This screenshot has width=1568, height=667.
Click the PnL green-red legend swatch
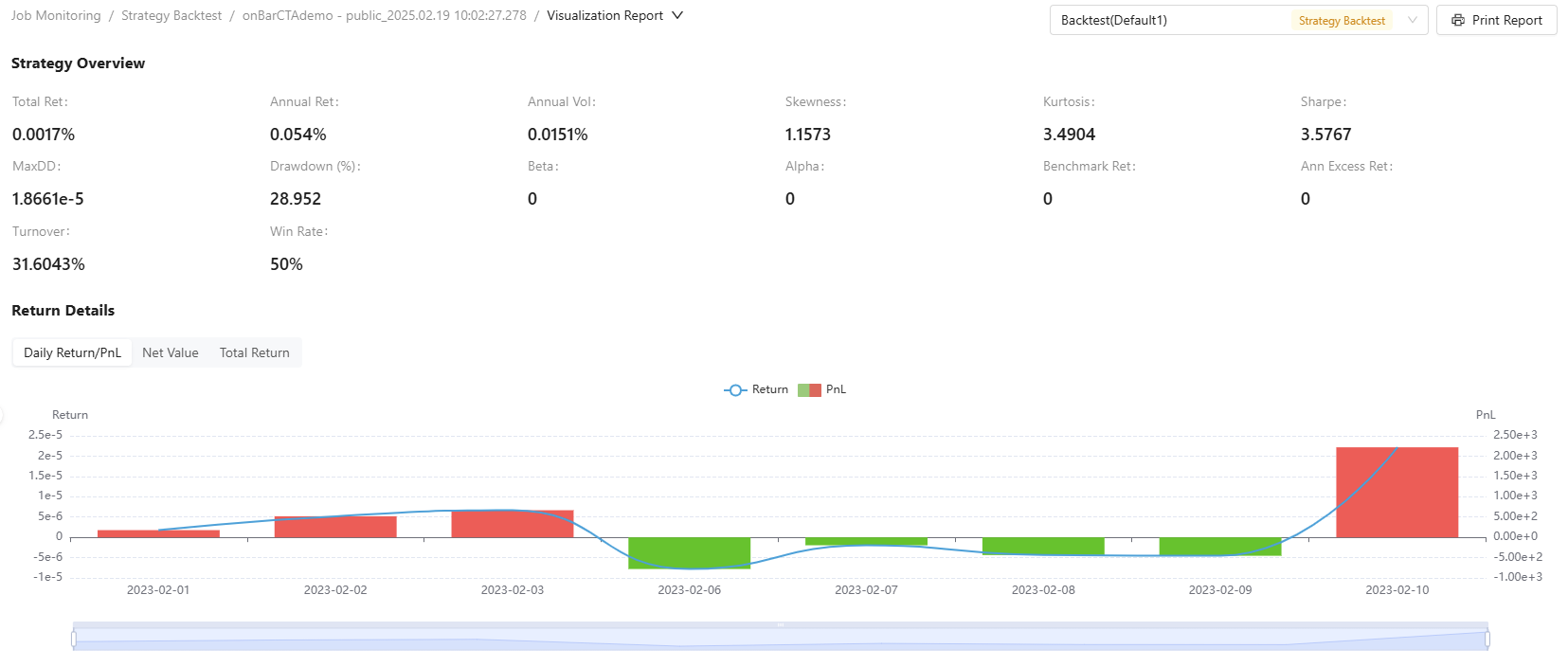pyautogui.click(x=809, y=390)
